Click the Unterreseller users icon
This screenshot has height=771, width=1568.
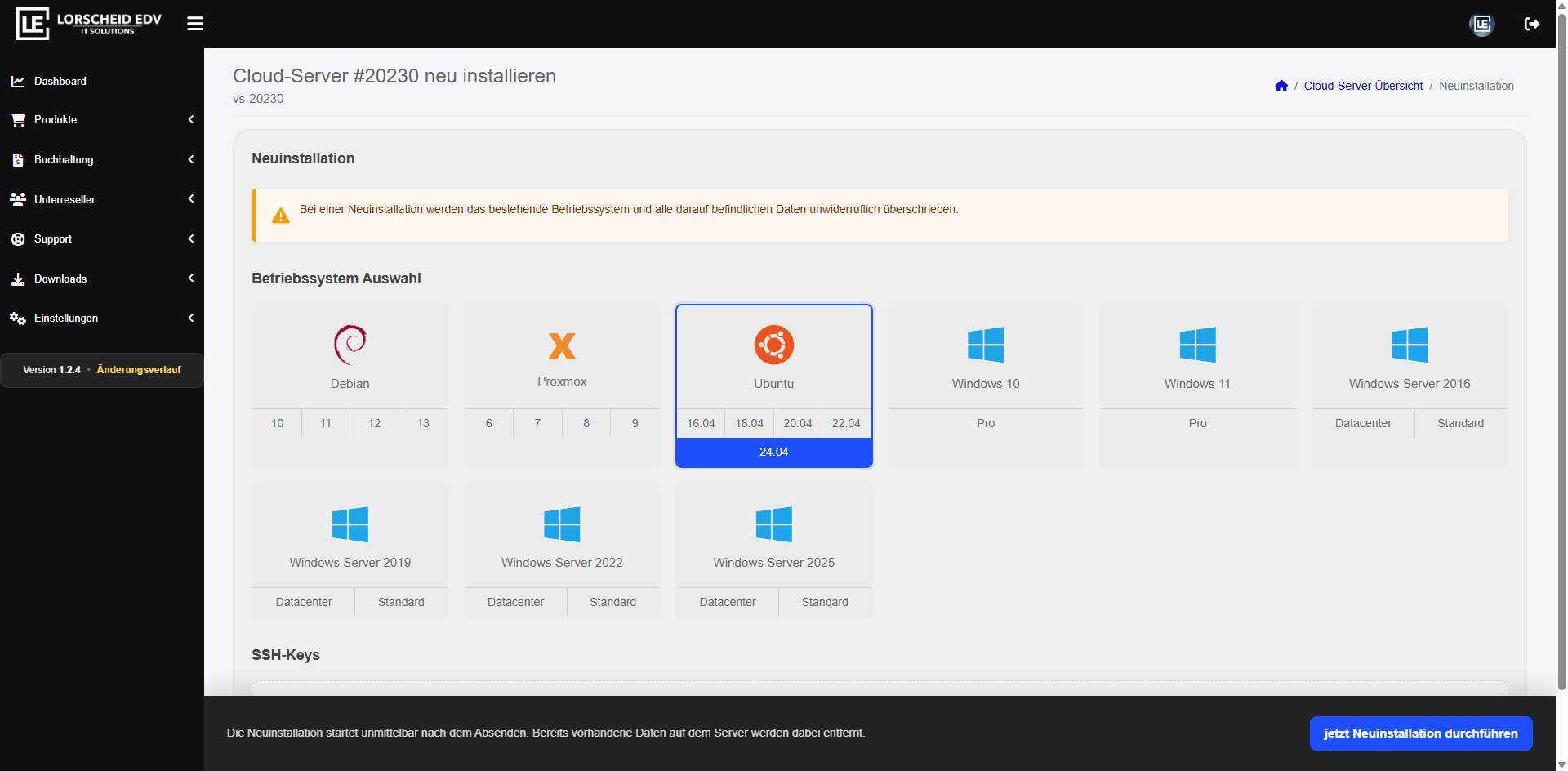pyautogui.click(x=18, y=199)
